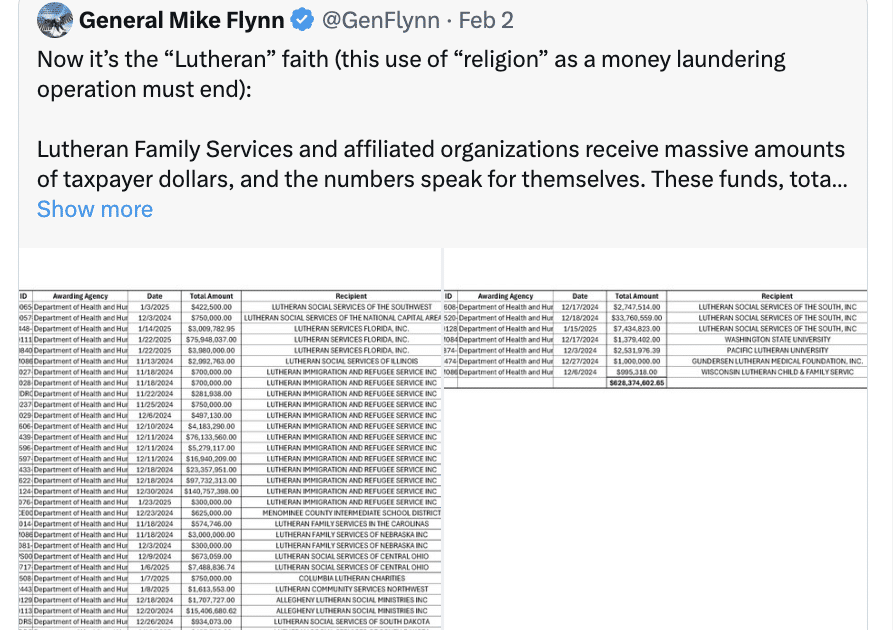Click the Date header in right table
The image size is (896, 630).
click(579, 296)
